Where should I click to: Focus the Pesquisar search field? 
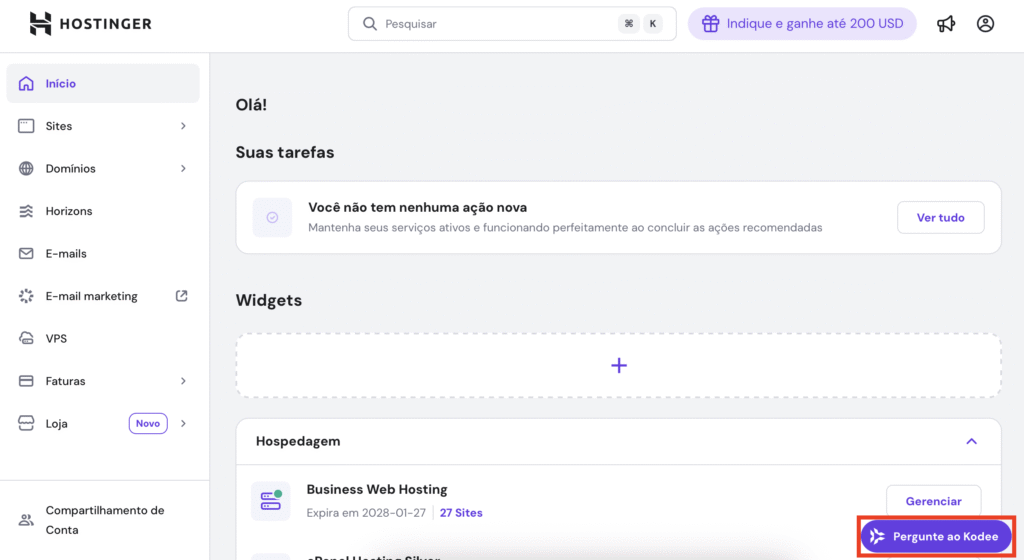click(512, 23)
